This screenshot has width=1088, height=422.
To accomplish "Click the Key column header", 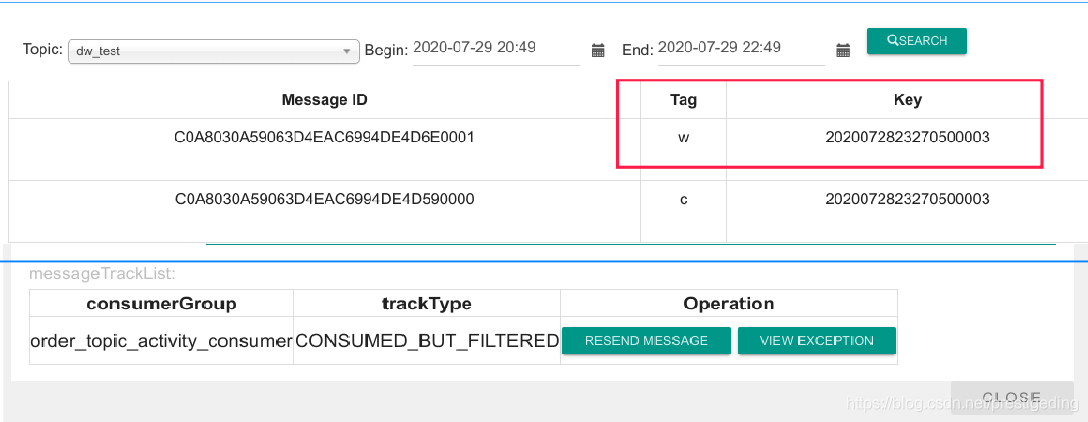I will point(907,100).
